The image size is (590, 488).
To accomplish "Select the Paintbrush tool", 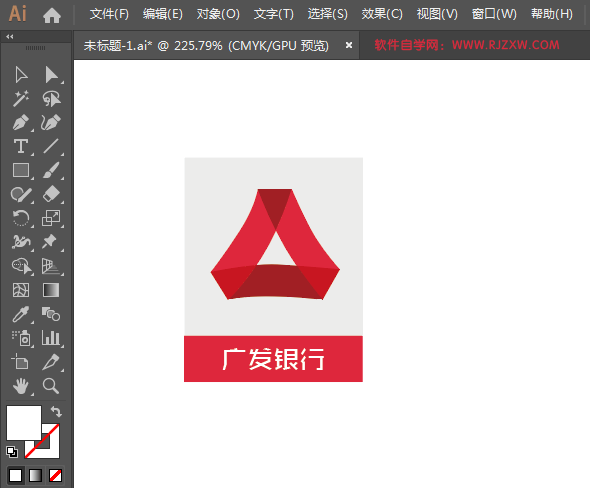I will click(x=51, y=170).
